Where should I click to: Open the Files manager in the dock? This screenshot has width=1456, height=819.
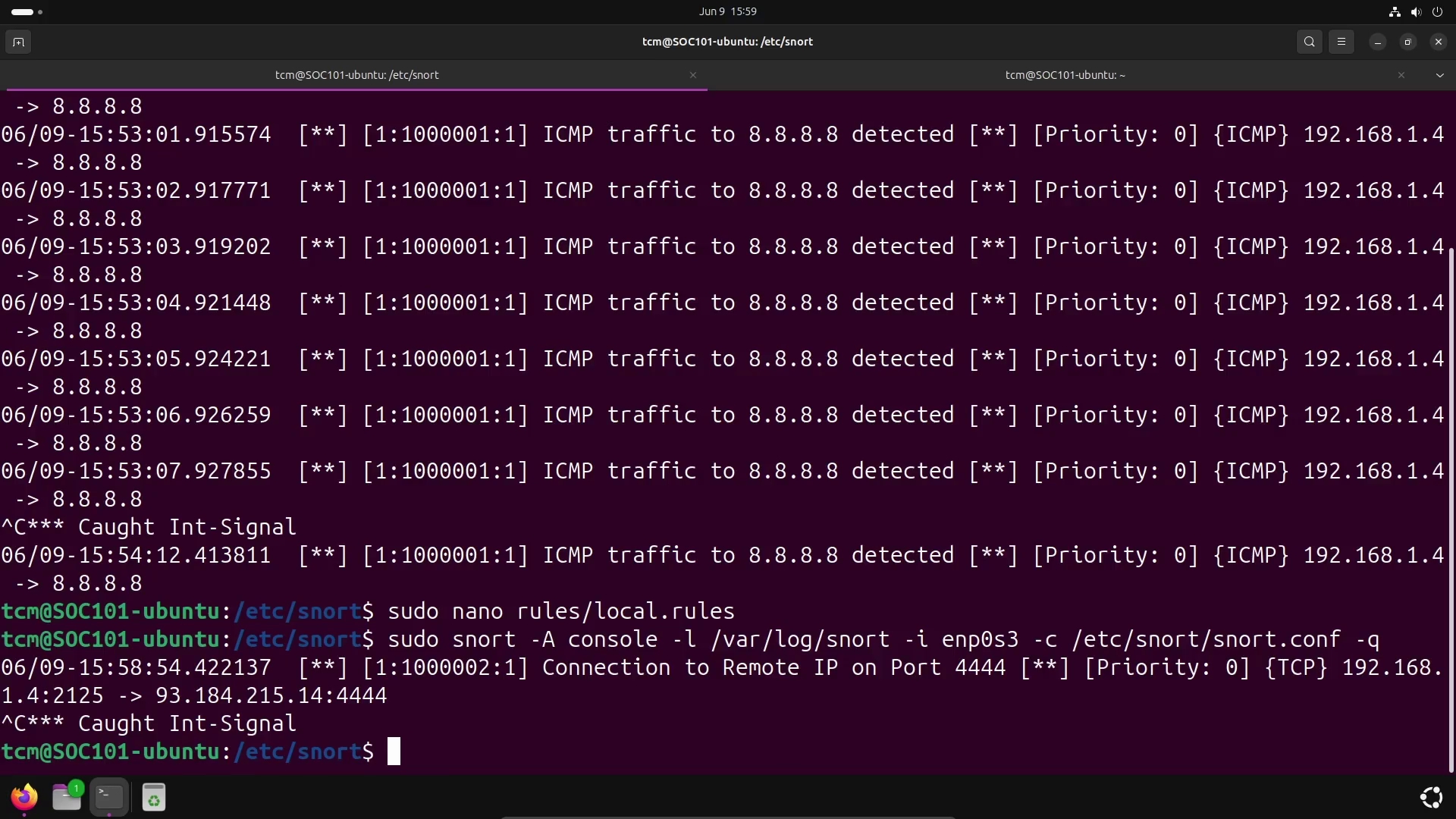tap(67, 797)
